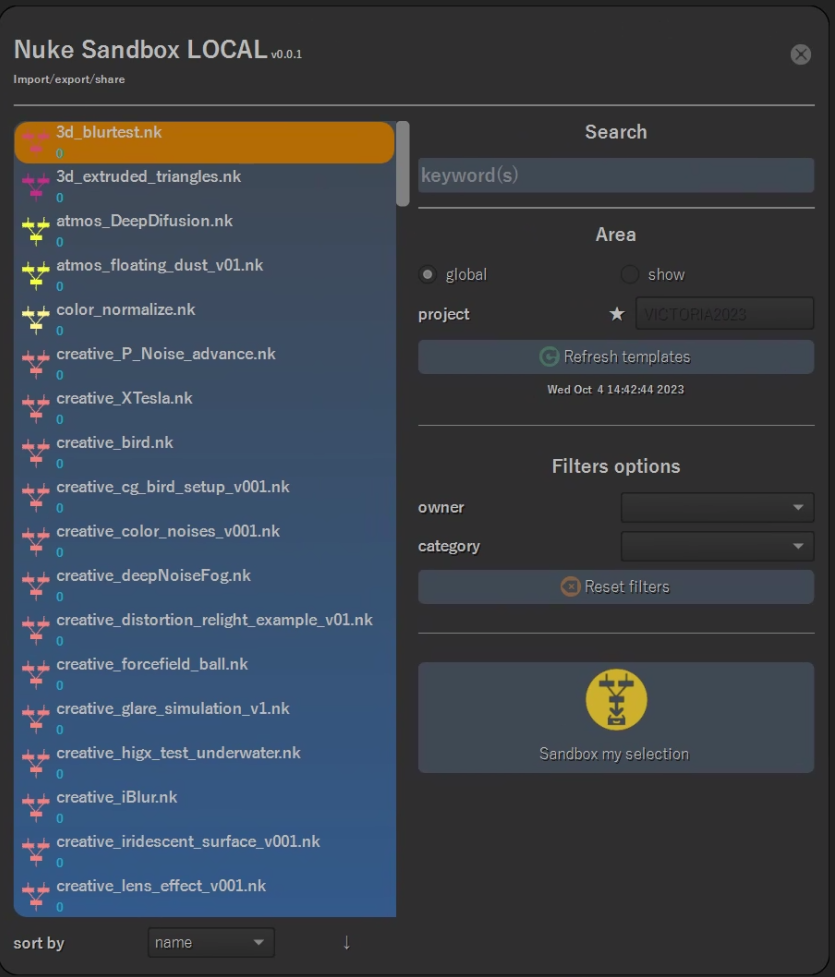Screen dimensions: 835x977
Task: Click the pink node icon beside creative_XTesla.nk
Action: coord(35,407)
